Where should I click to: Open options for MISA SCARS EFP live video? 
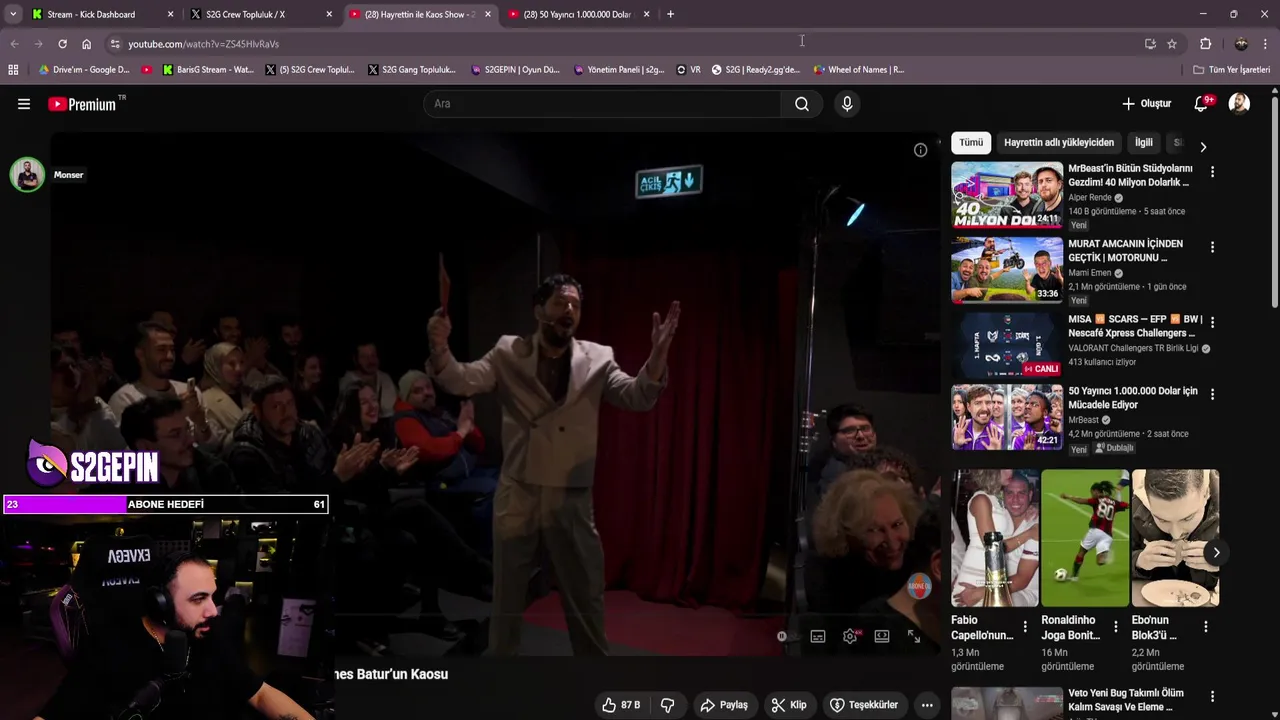coord(1212,322)
